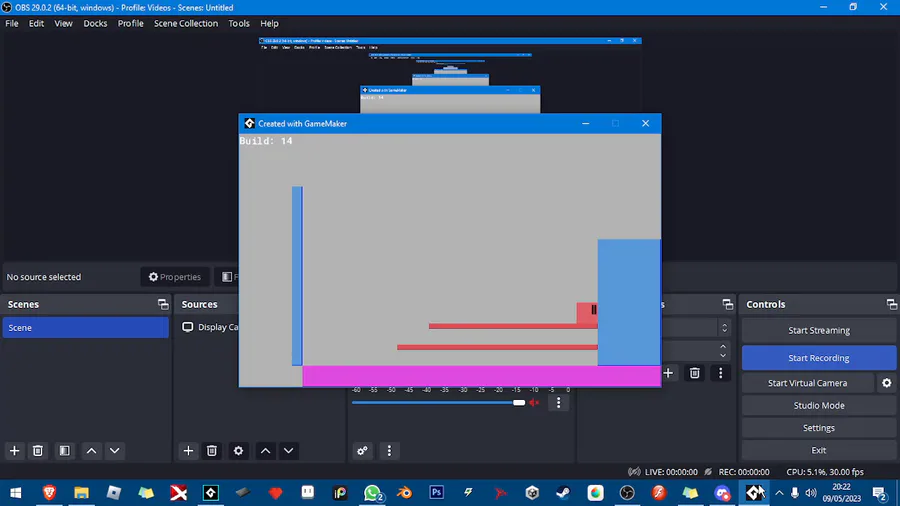Screen dimensions: 900x506
Task: Open Blender from taskbar
Action: (x=405, y=493)
